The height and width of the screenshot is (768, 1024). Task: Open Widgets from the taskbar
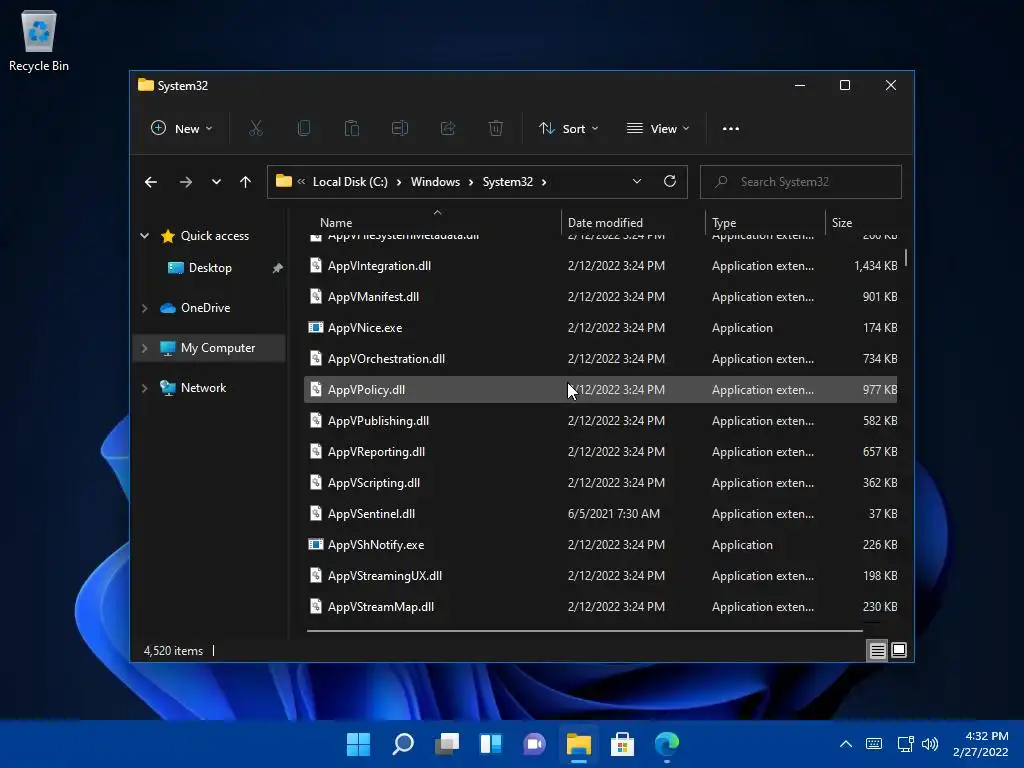click(490, 744)
